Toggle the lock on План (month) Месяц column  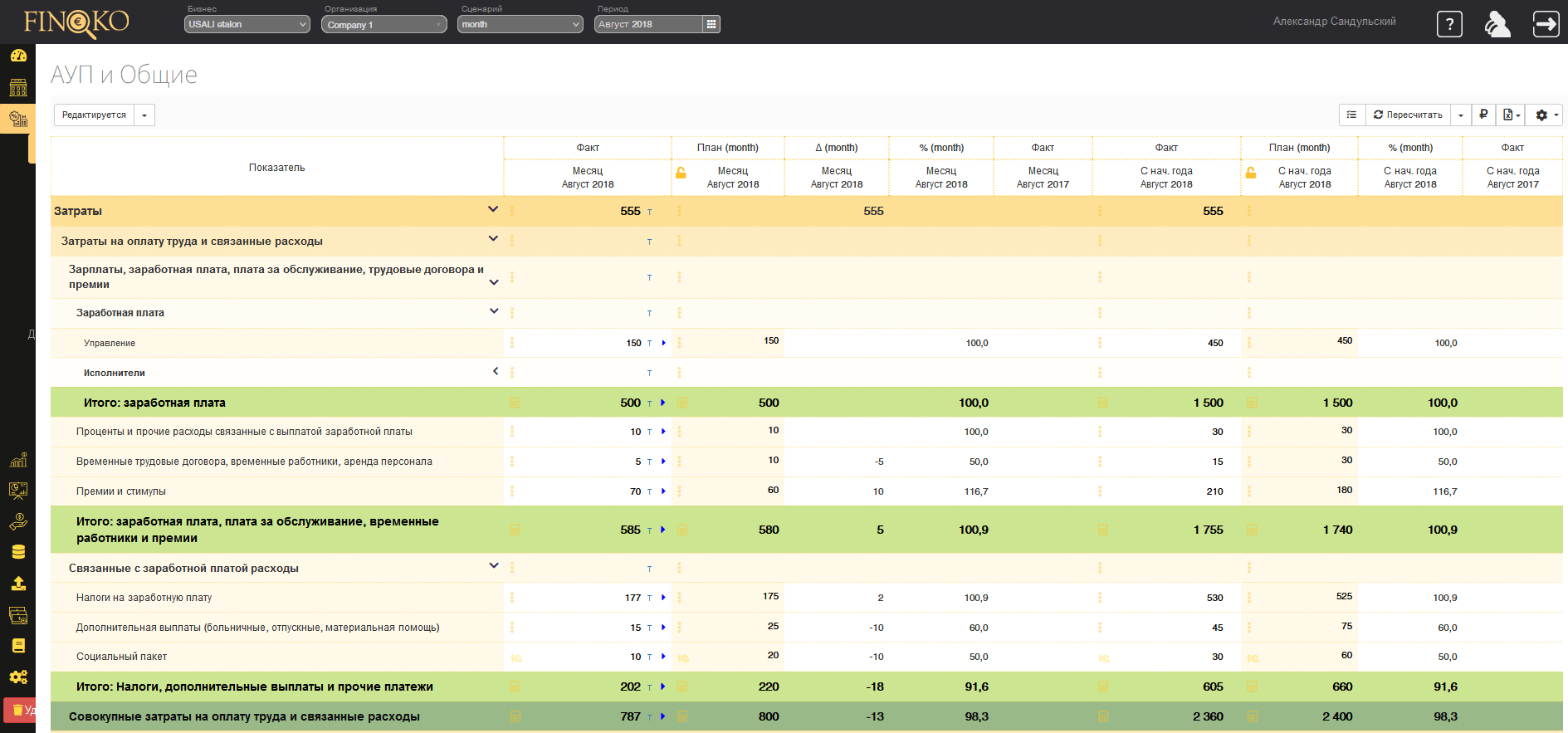[x=681, y=173]
